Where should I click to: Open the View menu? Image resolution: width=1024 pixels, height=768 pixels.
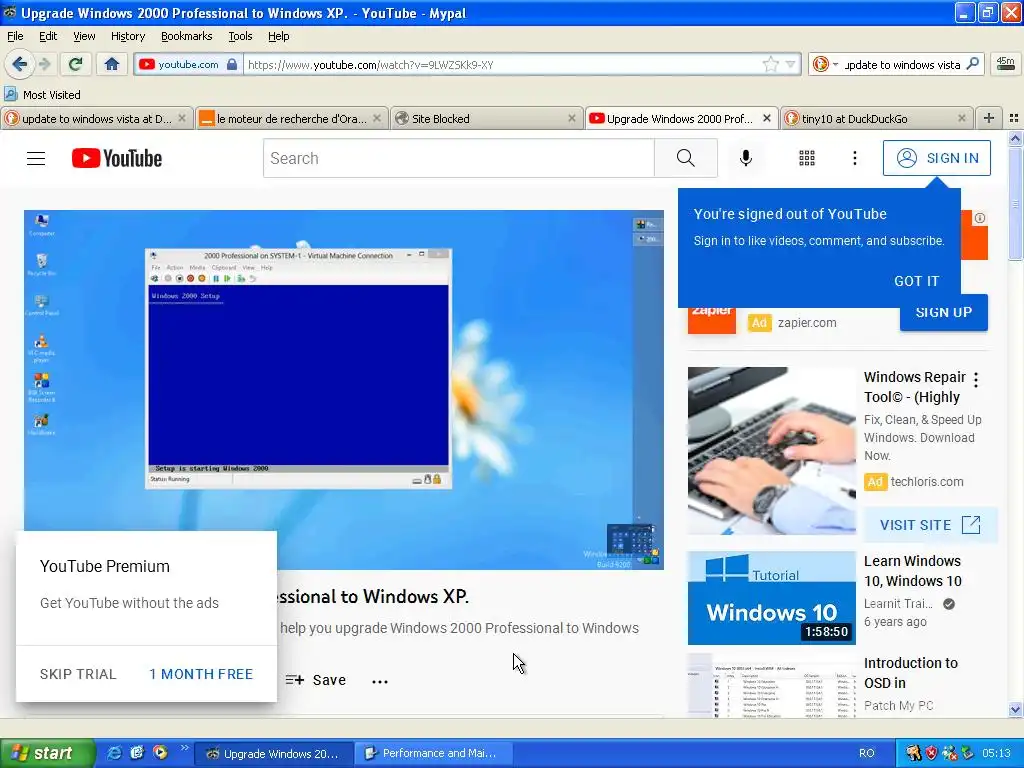(x=84, y=36)
